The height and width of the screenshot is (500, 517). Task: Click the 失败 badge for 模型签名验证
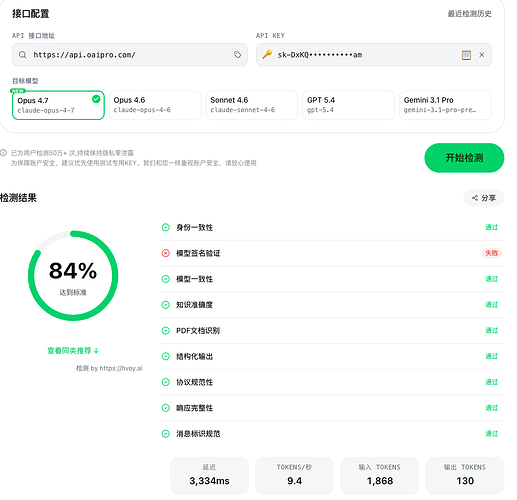coord(492,253)
